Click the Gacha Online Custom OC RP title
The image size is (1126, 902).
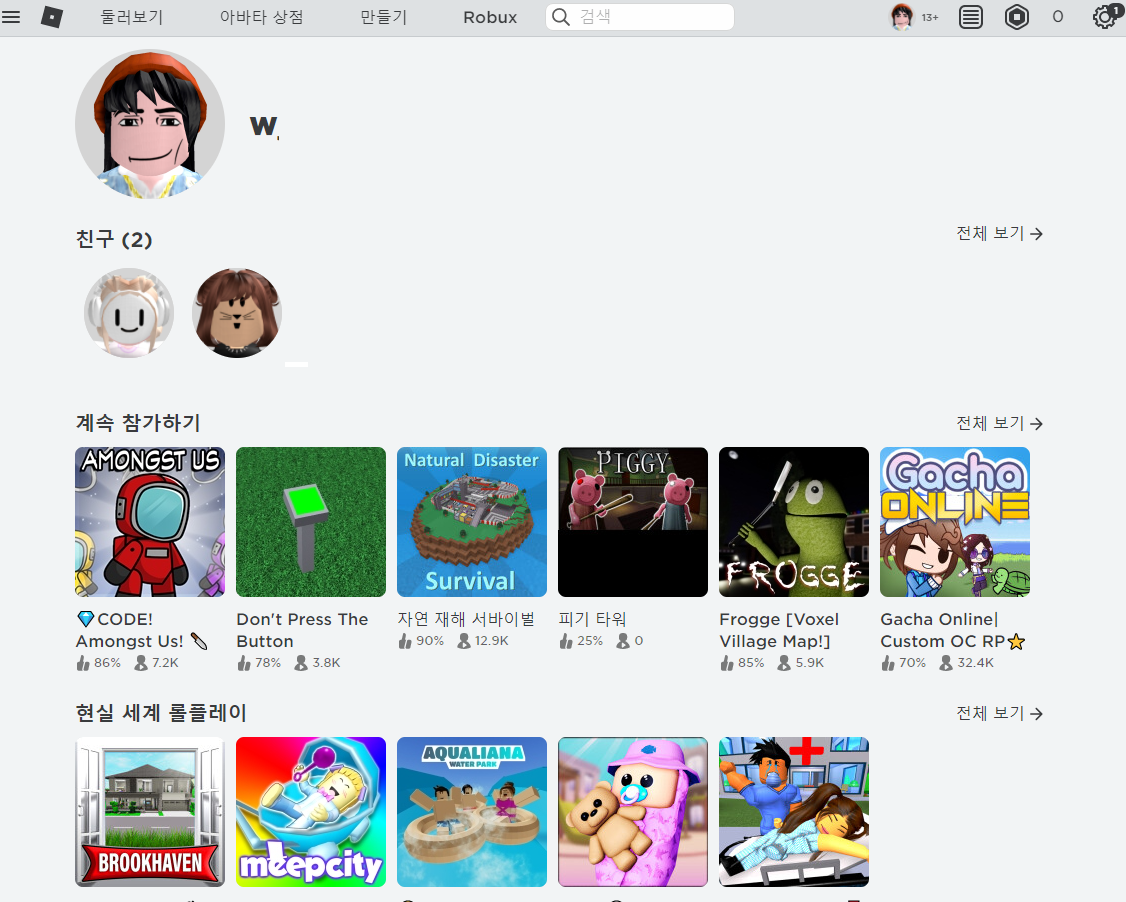[x=952, y=630]
